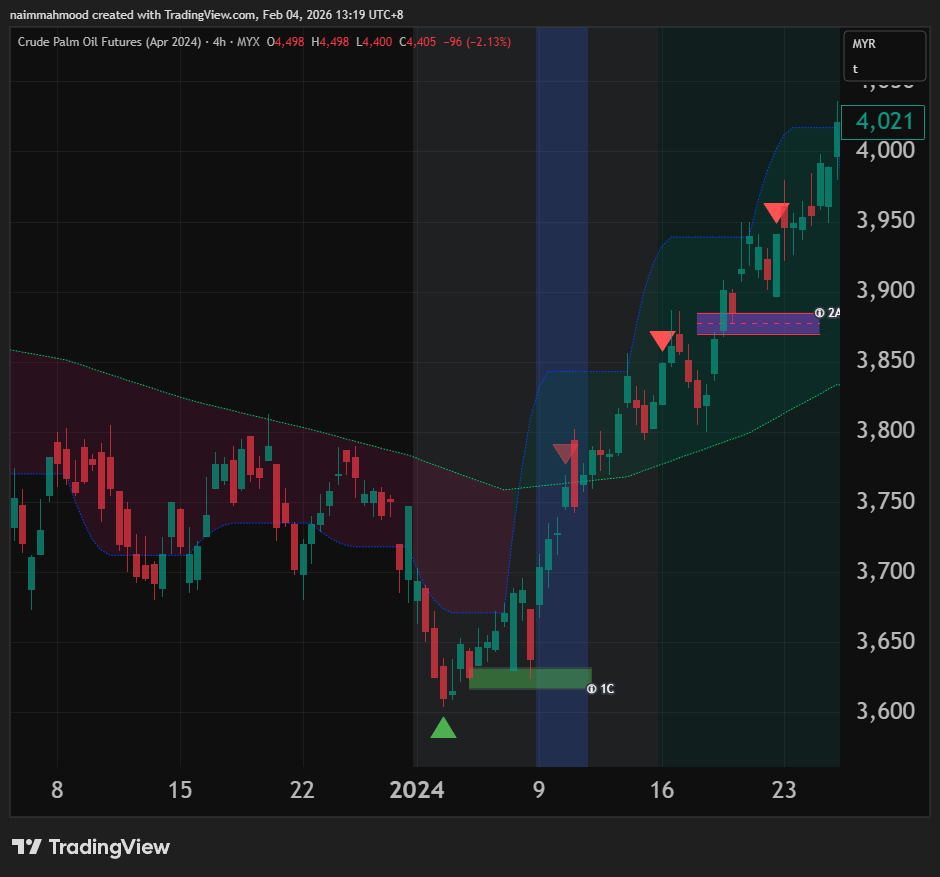Click the TradingView logo at the bottom left

91,847
